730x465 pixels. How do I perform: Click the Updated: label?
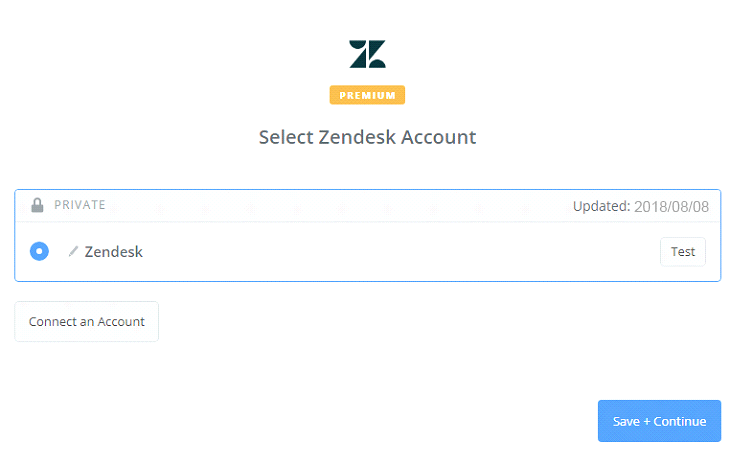point(601,207)
